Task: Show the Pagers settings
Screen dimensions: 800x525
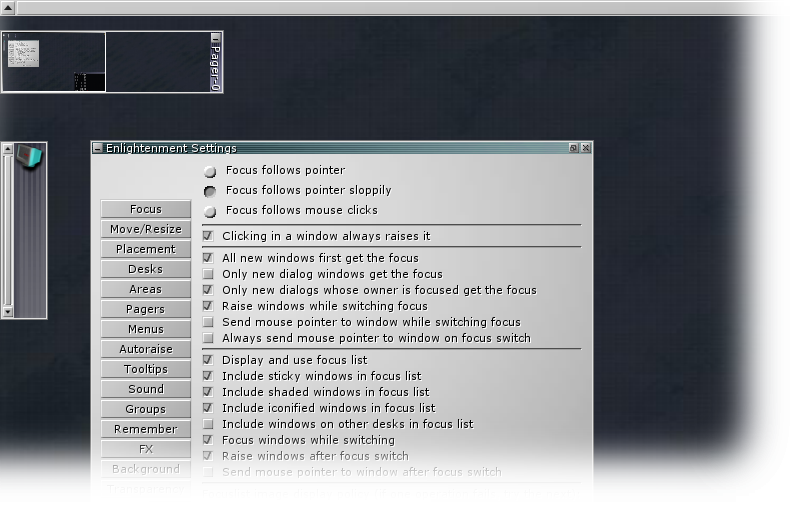Action: (146, 309)
